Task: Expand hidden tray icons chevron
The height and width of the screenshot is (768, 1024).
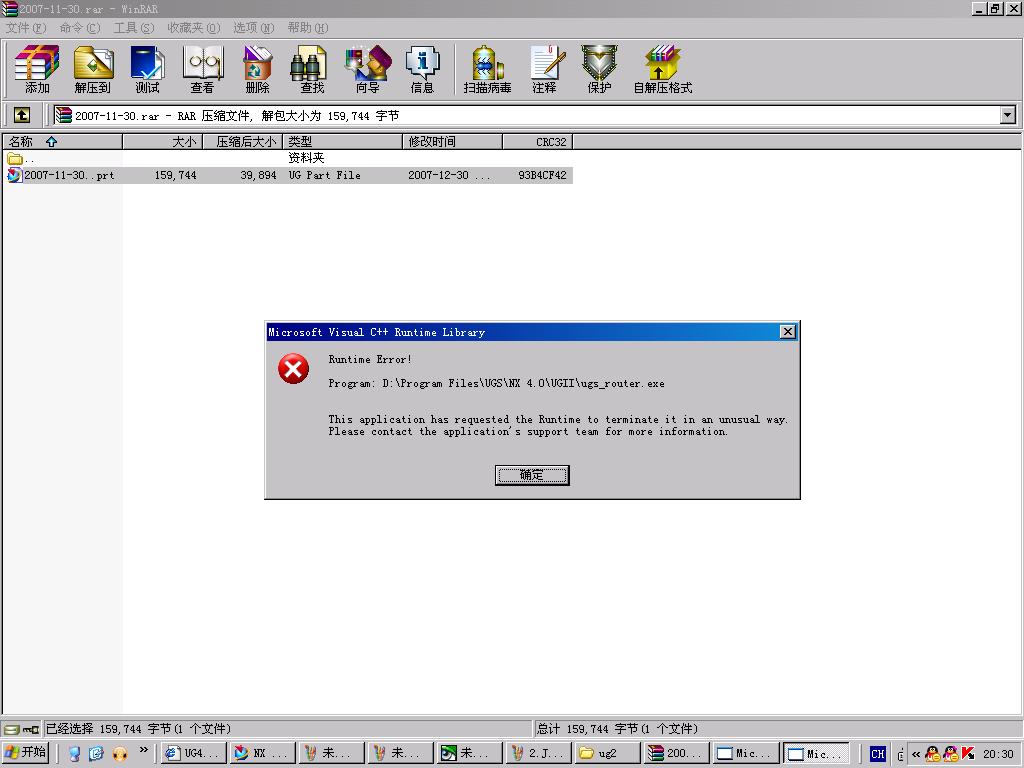Action: pyautogui.click(x=916, y=754)
